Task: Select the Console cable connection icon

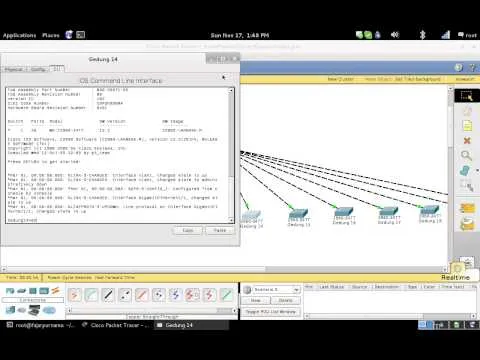Action: (x=91, y=295)
